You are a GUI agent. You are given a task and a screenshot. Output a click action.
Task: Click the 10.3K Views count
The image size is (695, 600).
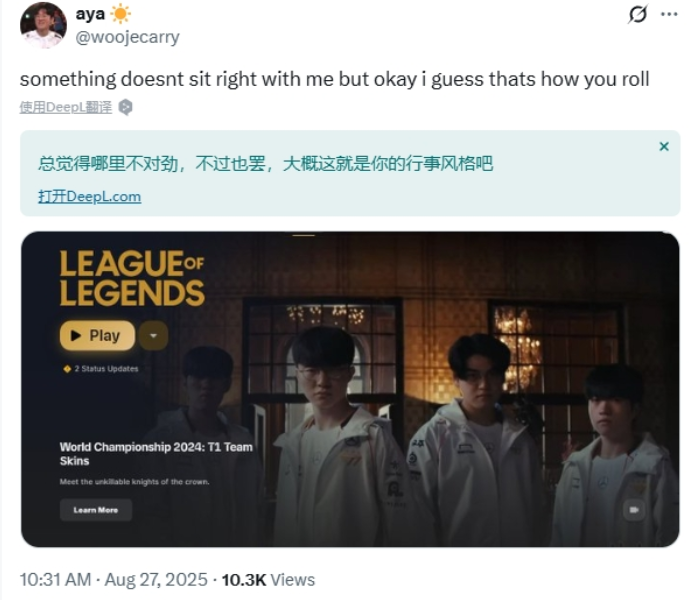click(x=268, y=580)
